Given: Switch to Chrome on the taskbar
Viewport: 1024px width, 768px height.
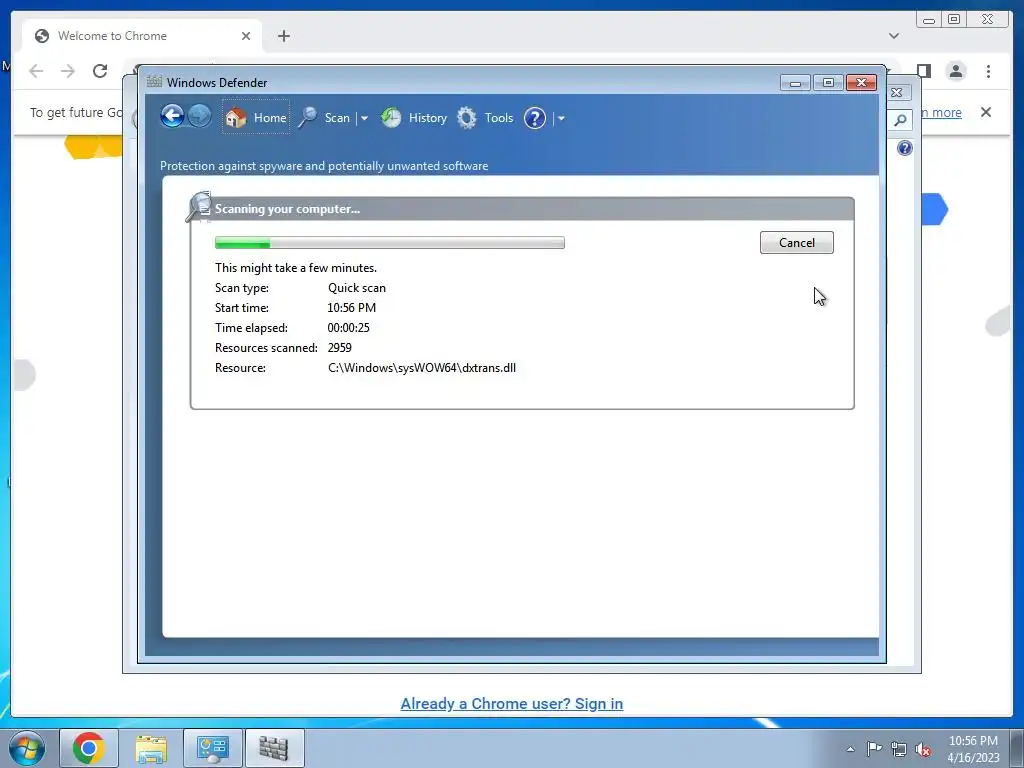Looking at the screenshot, I should [x=89, y=748].
